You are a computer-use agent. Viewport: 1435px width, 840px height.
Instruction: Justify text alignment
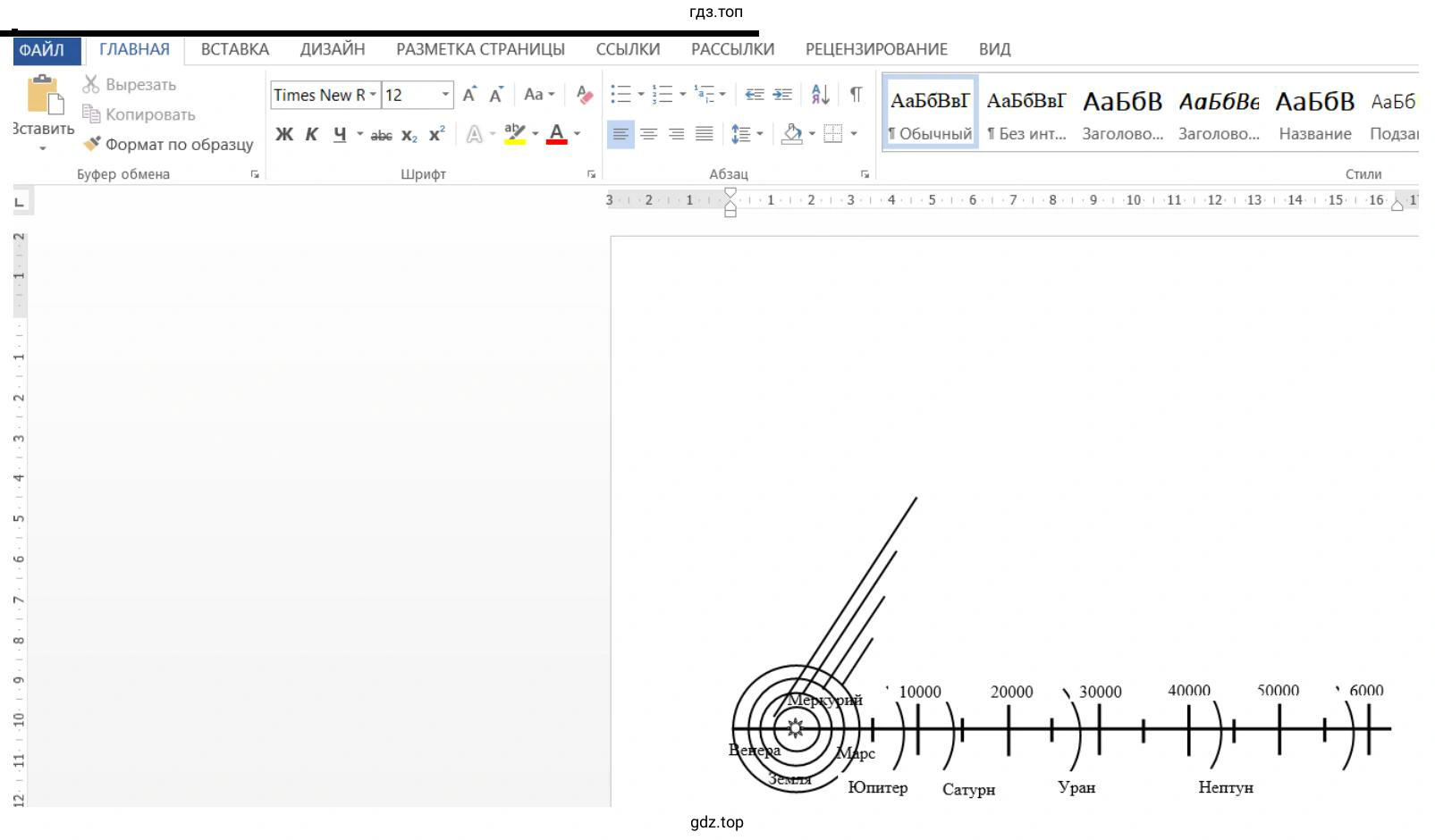pyautogui.click(x=705, y=134)
